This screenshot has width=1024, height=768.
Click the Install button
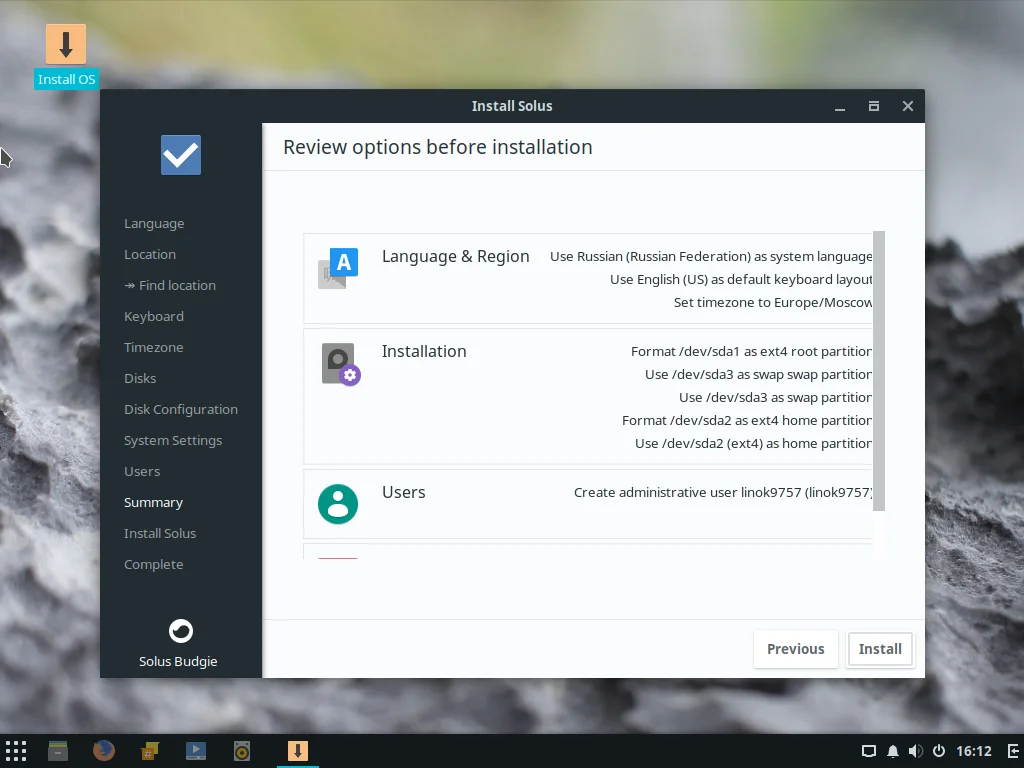point(880,649)
